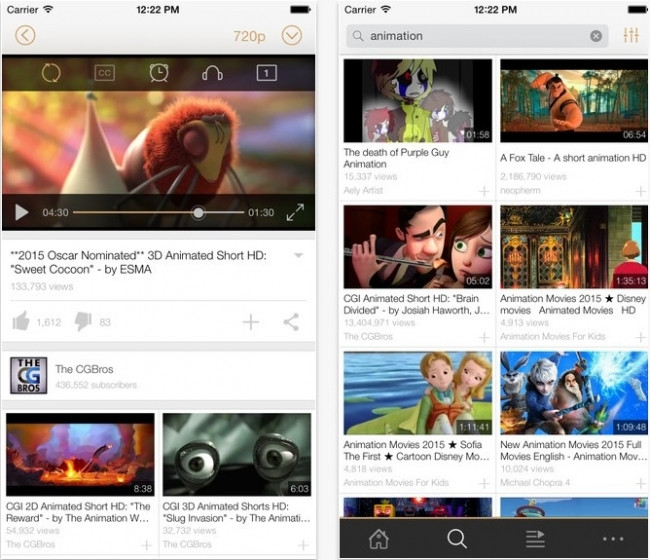The image size is (650, 560).
Task: Open search filter sliders icon
Action: pos(631,36)
